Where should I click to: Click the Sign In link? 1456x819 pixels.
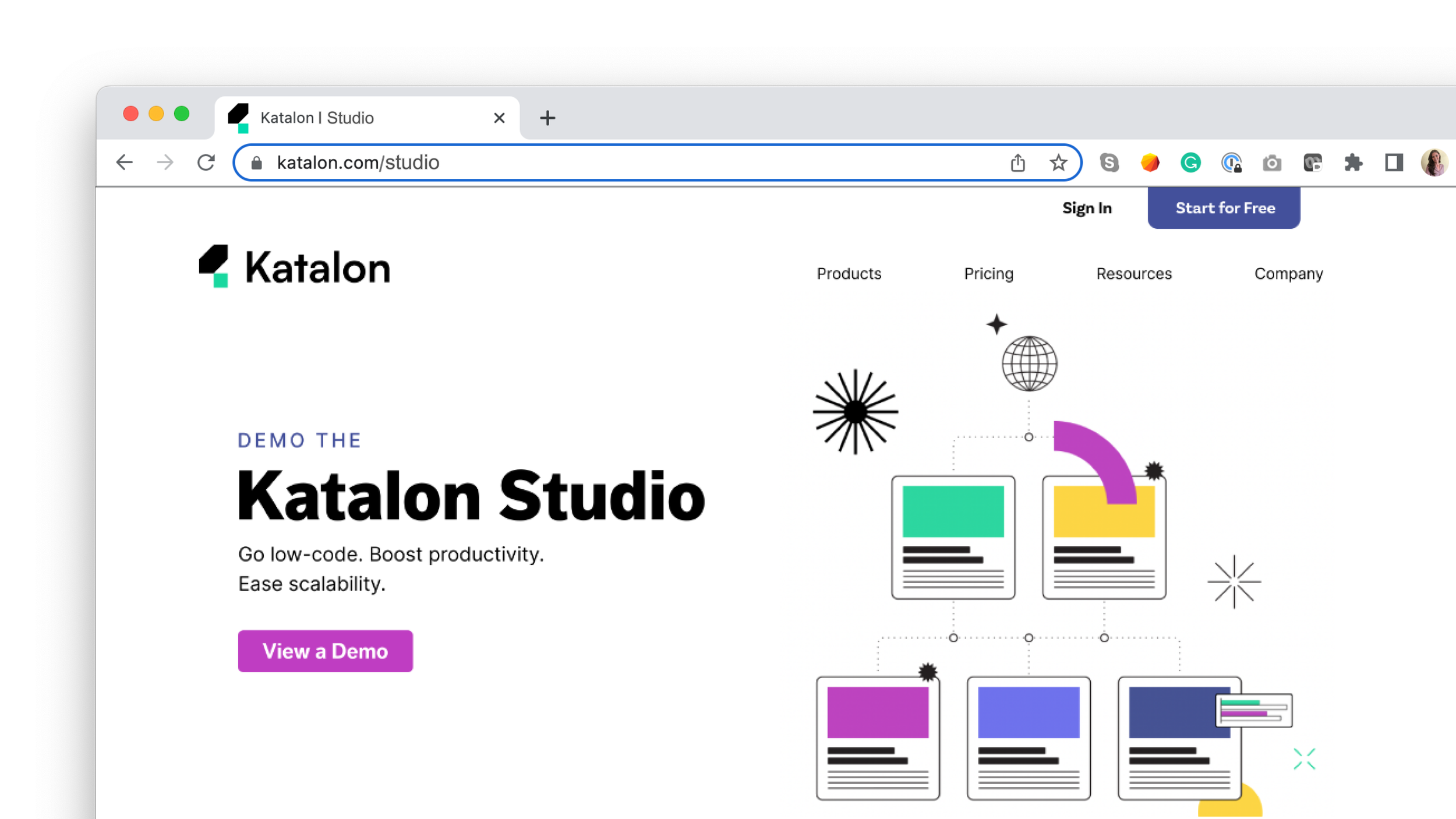1087,209
